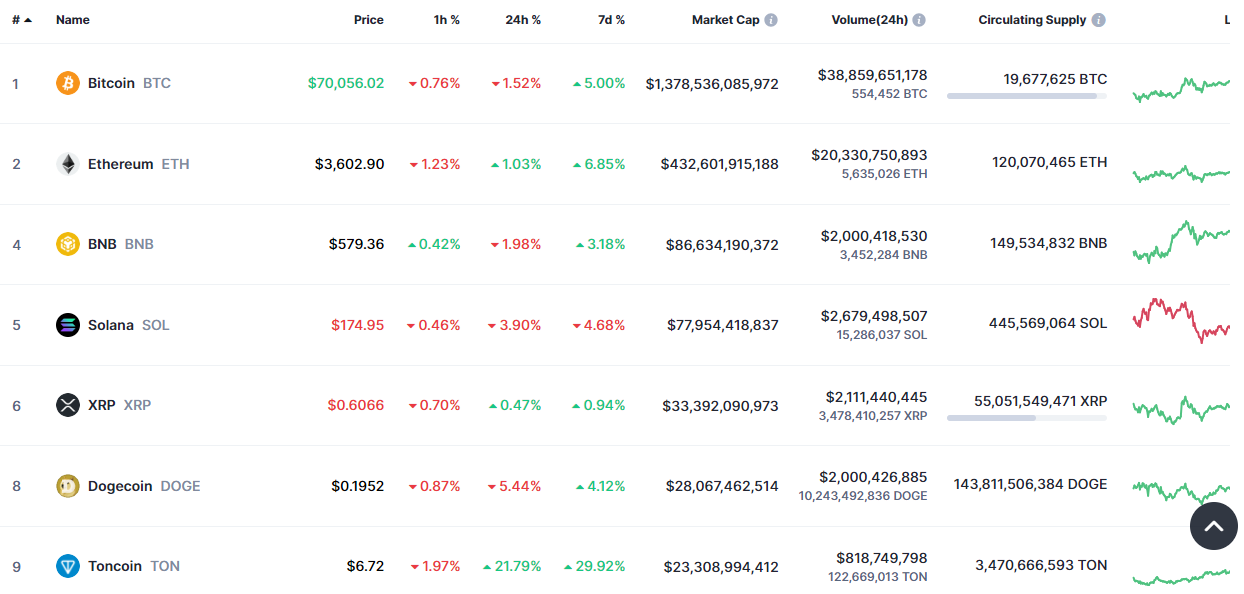Click XRP market cap $33,392,090,973

point(720,406)
